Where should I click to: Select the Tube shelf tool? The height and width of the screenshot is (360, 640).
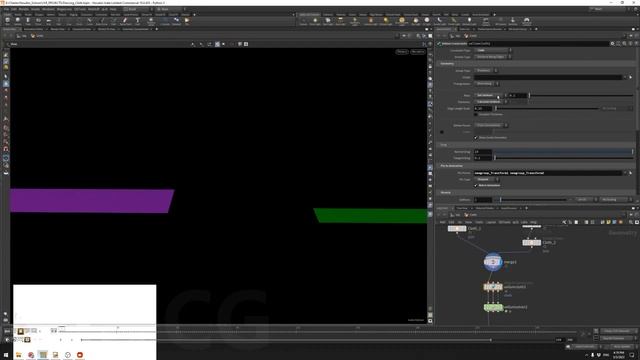coord(28,21)
